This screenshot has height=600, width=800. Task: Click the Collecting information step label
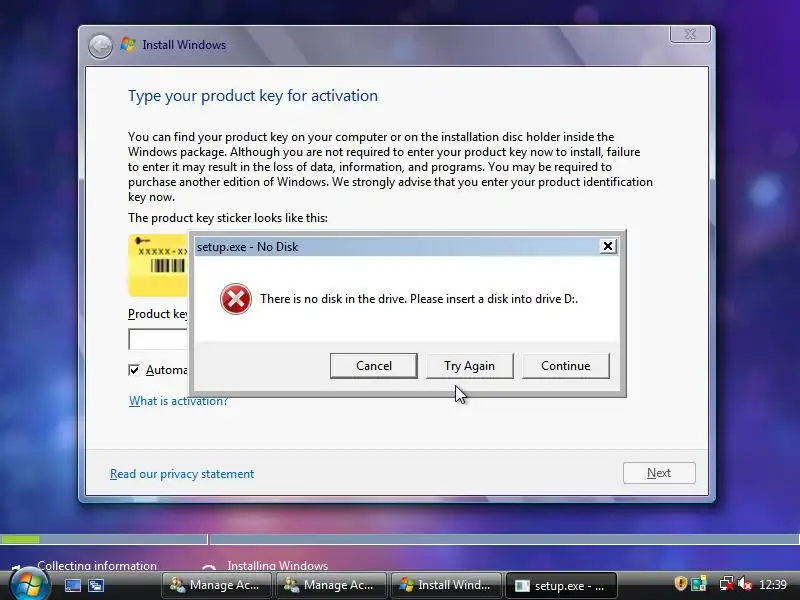[x=97, y=565]
